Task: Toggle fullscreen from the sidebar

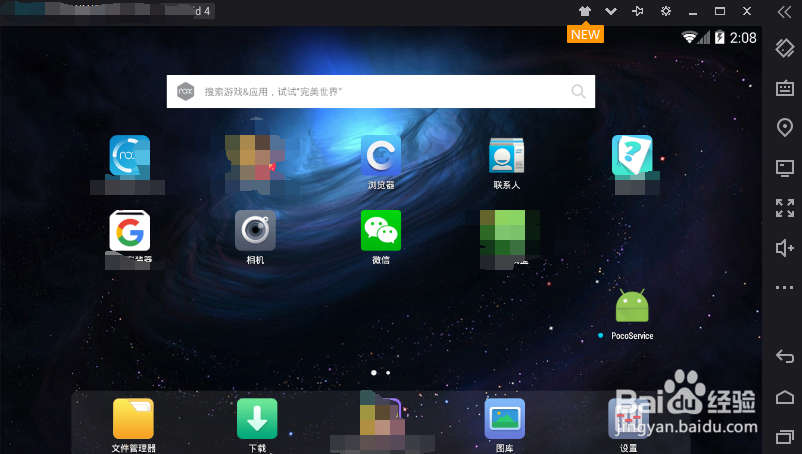Action: pyautogui.click(x=785, y=208)
